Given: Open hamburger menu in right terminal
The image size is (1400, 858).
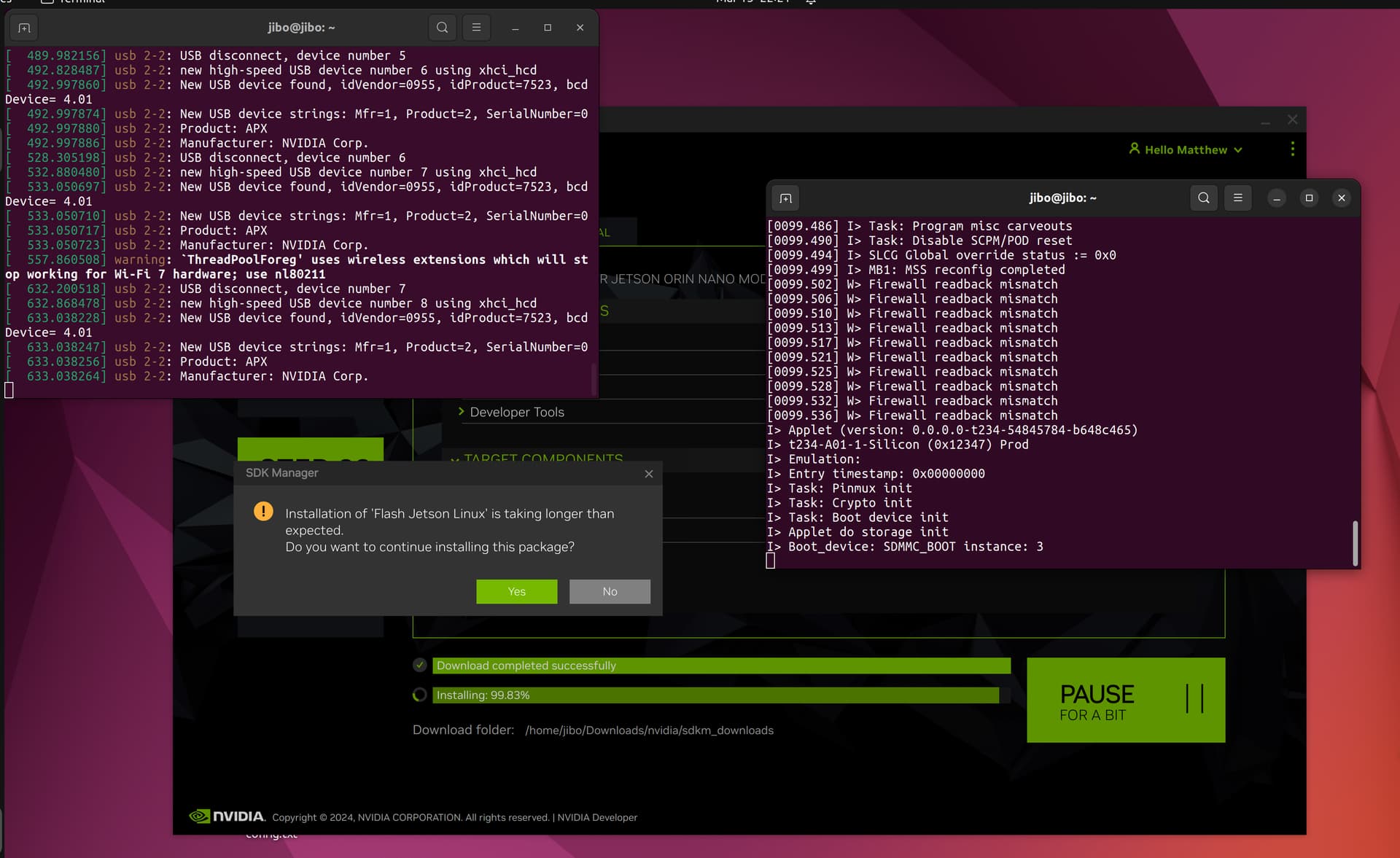Looking at the screenshot, I should pos(1237,198).
